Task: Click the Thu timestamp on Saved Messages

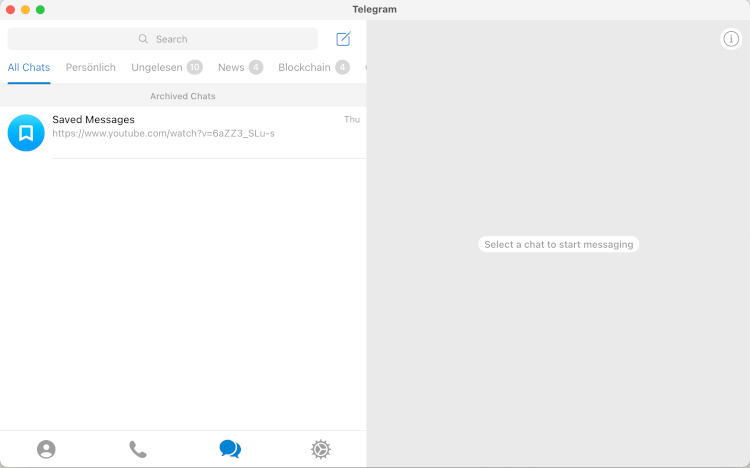Action: point(352,119)
